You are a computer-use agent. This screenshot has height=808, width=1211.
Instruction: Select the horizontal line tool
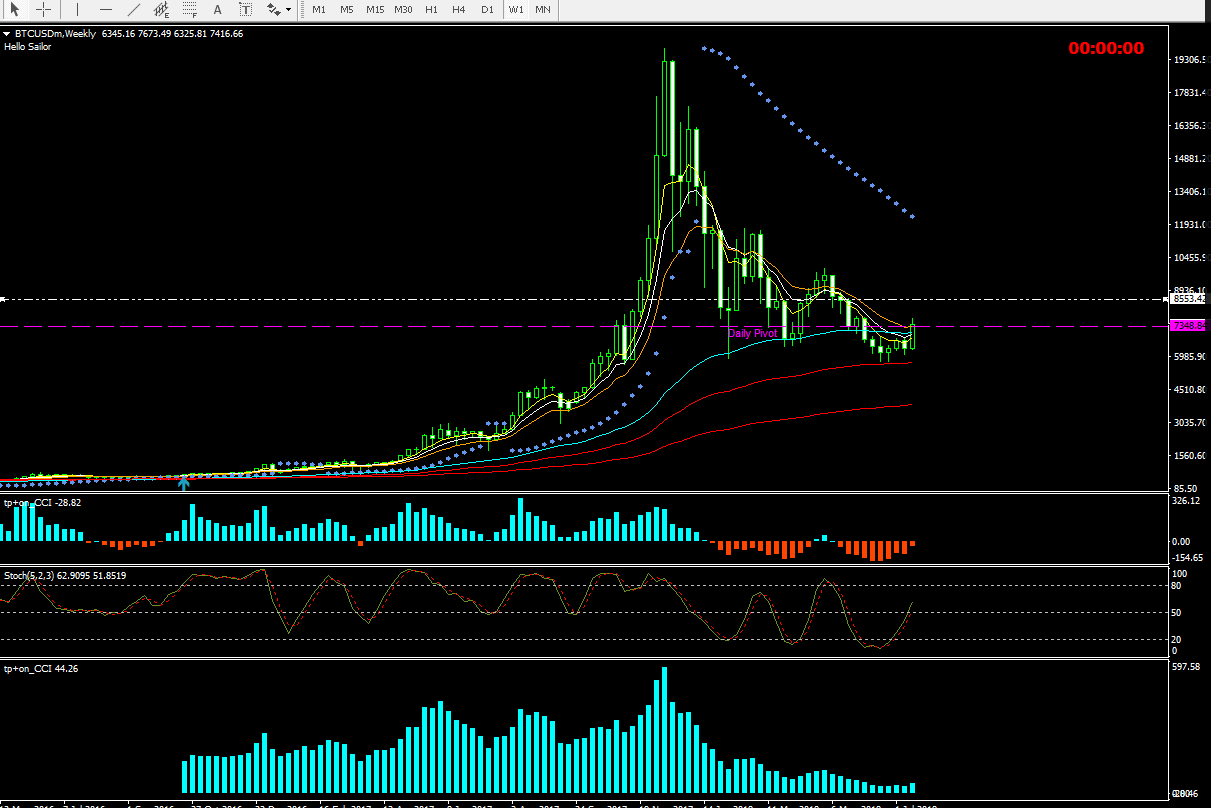106,9
